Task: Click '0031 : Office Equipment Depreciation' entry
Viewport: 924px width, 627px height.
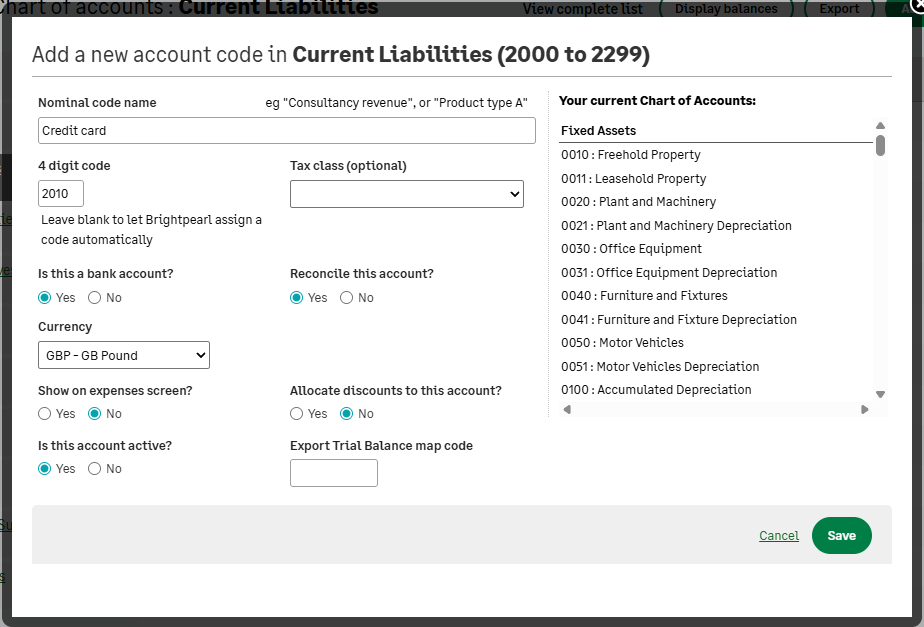Action: pyautogui.click(x=669, y=273)
